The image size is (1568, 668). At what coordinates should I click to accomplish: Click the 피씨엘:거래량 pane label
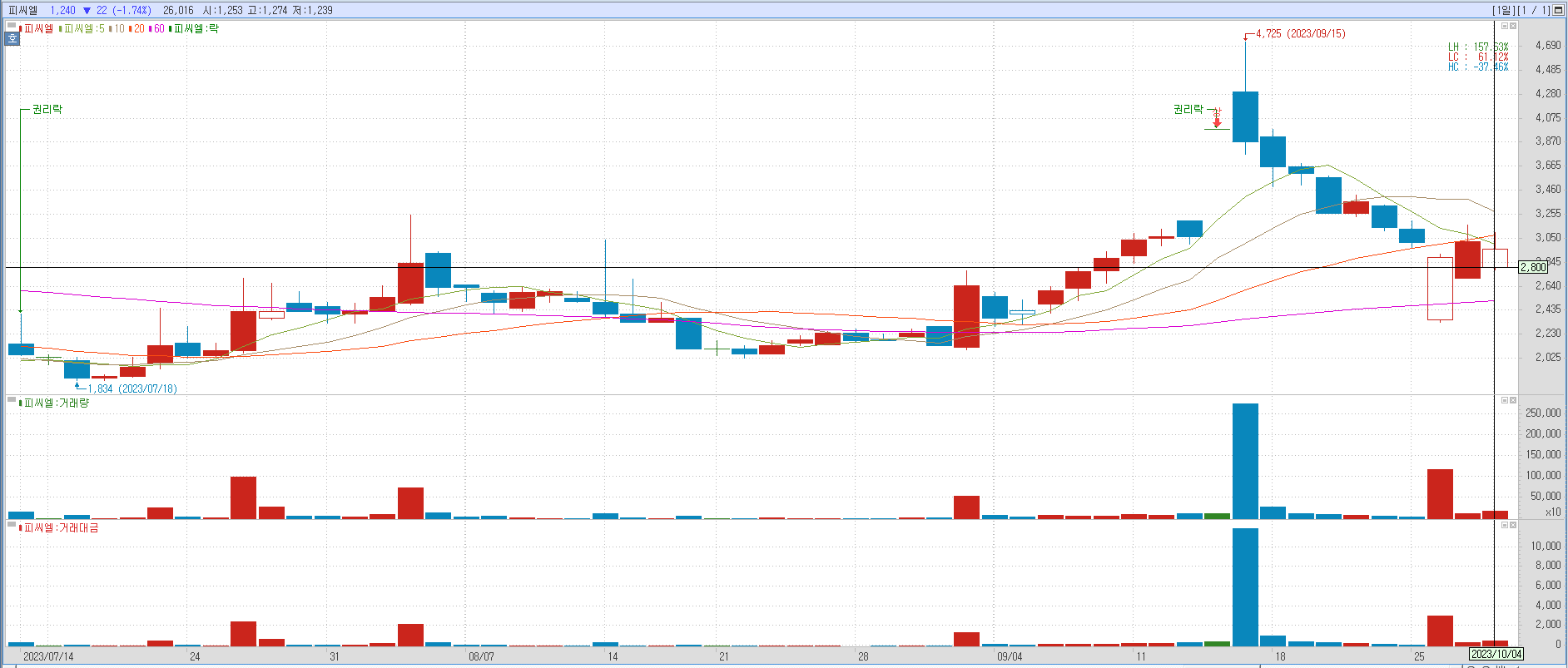click(56, 403)
